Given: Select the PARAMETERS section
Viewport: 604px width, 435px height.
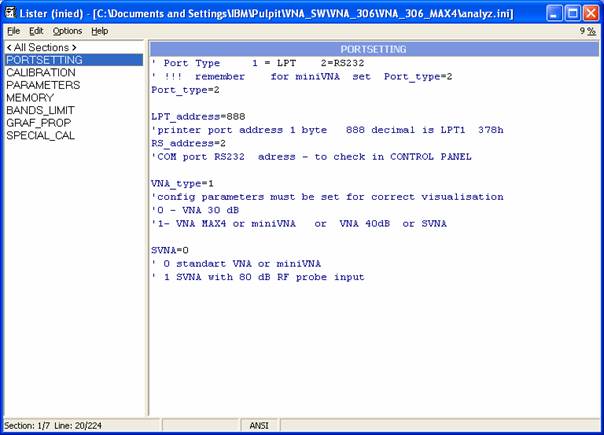Looking at the screenshot, I should [42, 85].
